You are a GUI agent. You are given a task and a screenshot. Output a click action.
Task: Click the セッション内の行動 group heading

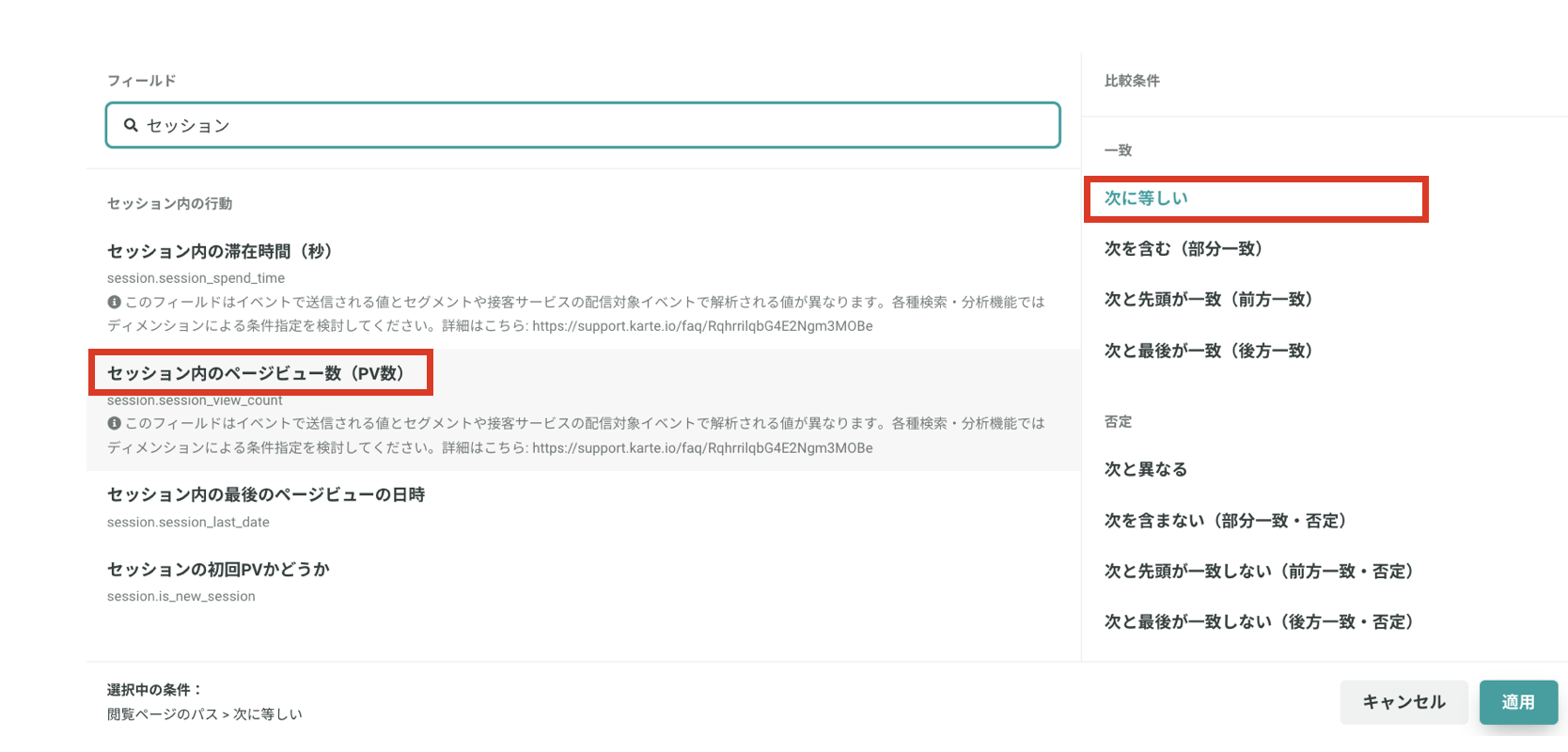tap(169, 203)
